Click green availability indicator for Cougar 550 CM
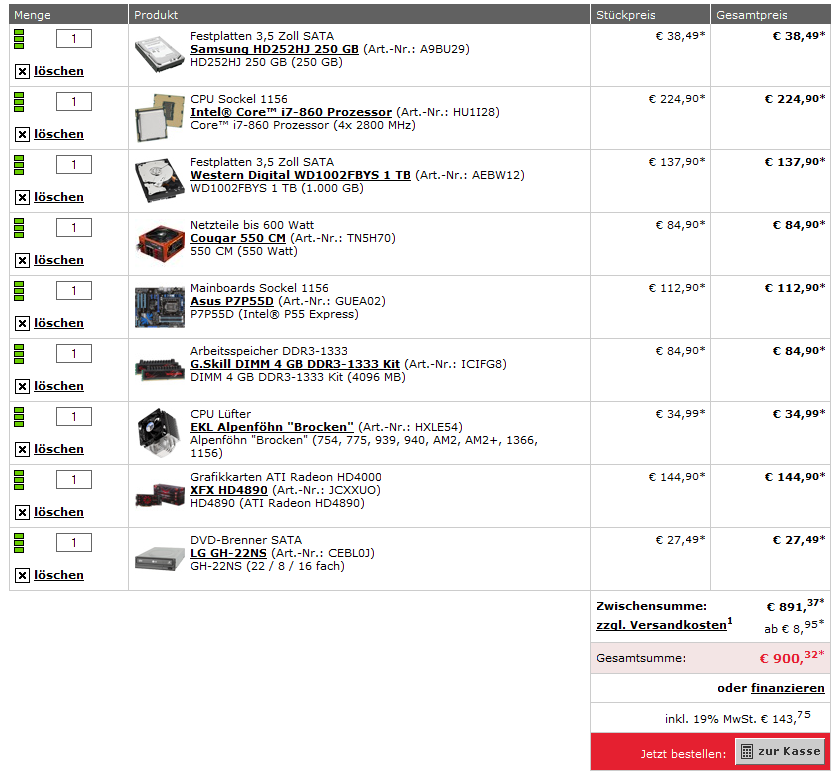Image resolution: width=836 pixels, height=779 pixels. pyautogui.click(x=19, y=228)
